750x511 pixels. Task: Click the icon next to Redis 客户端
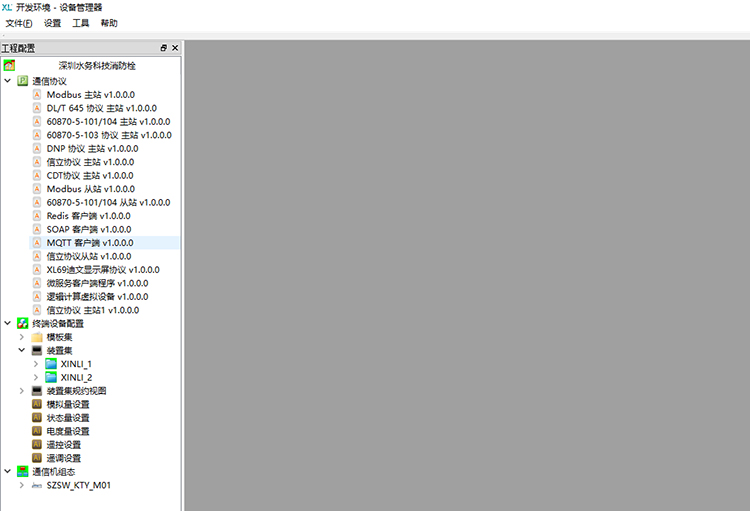click(x=37, y=216)
